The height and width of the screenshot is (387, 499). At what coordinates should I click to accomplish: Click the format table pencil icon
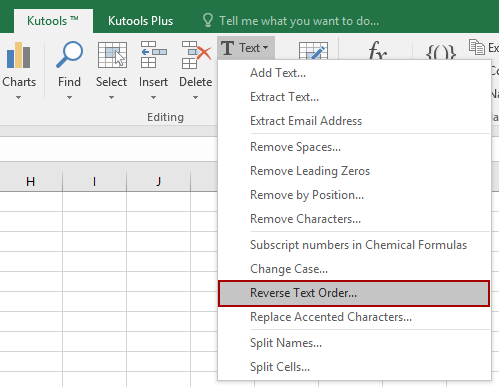tap(313, 51)
